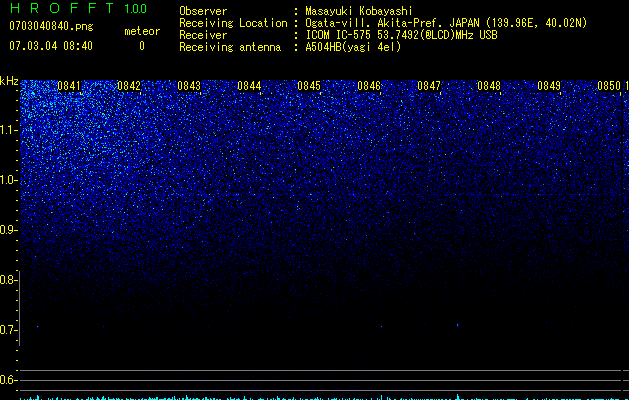Image resolution: width=629 pixels, height=400 pixels.
Task: Click the 0842 time marker
Action: 129,86
